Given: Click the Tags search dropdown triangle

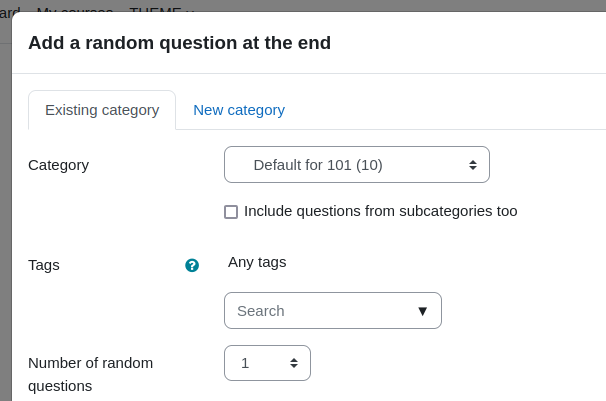Looking at the screenshot, I should [423, 311].
